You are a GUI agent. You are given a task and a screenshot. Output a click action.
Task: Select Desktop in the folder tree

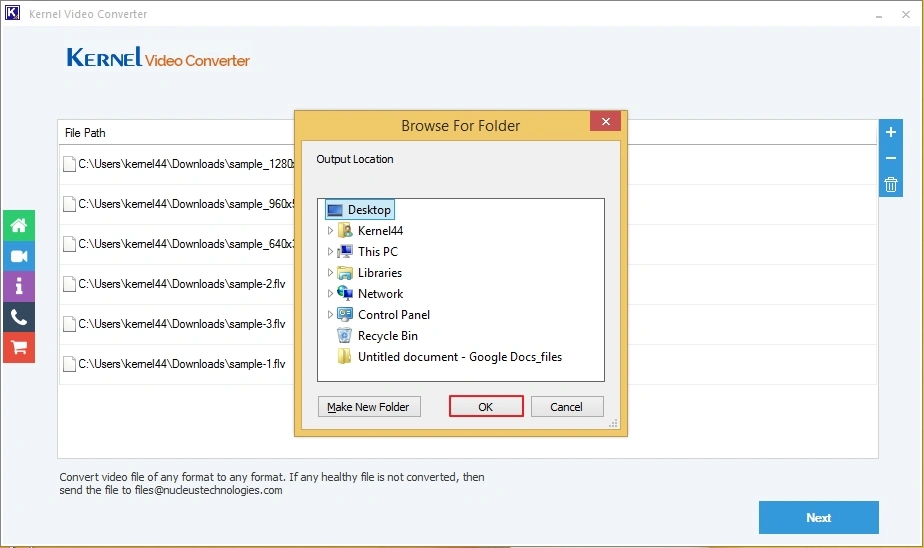[359, 210]
